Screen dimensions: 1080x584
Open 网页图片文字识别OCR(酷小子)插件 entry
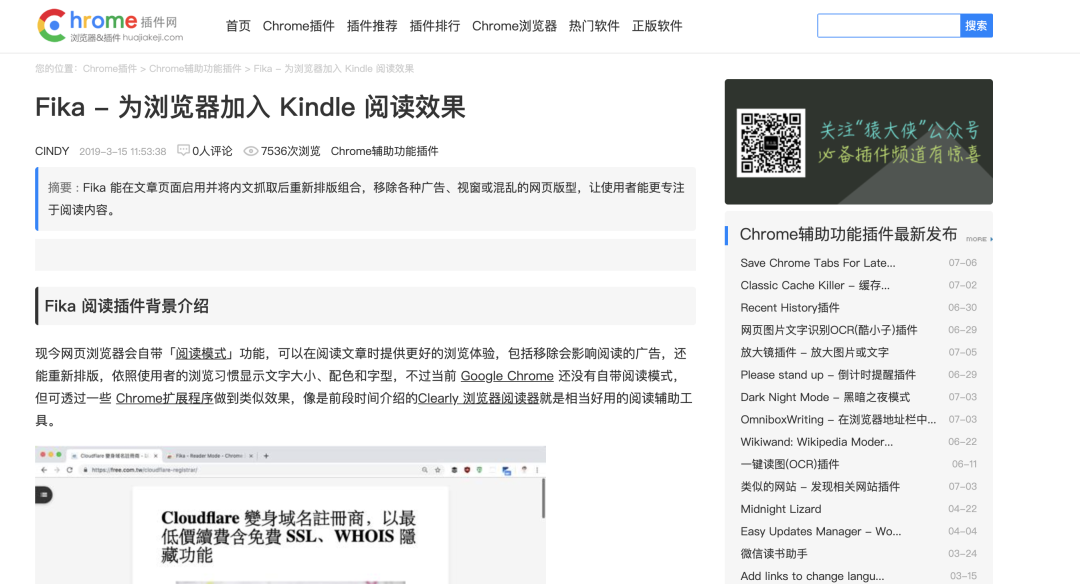[x=829, y=330]
